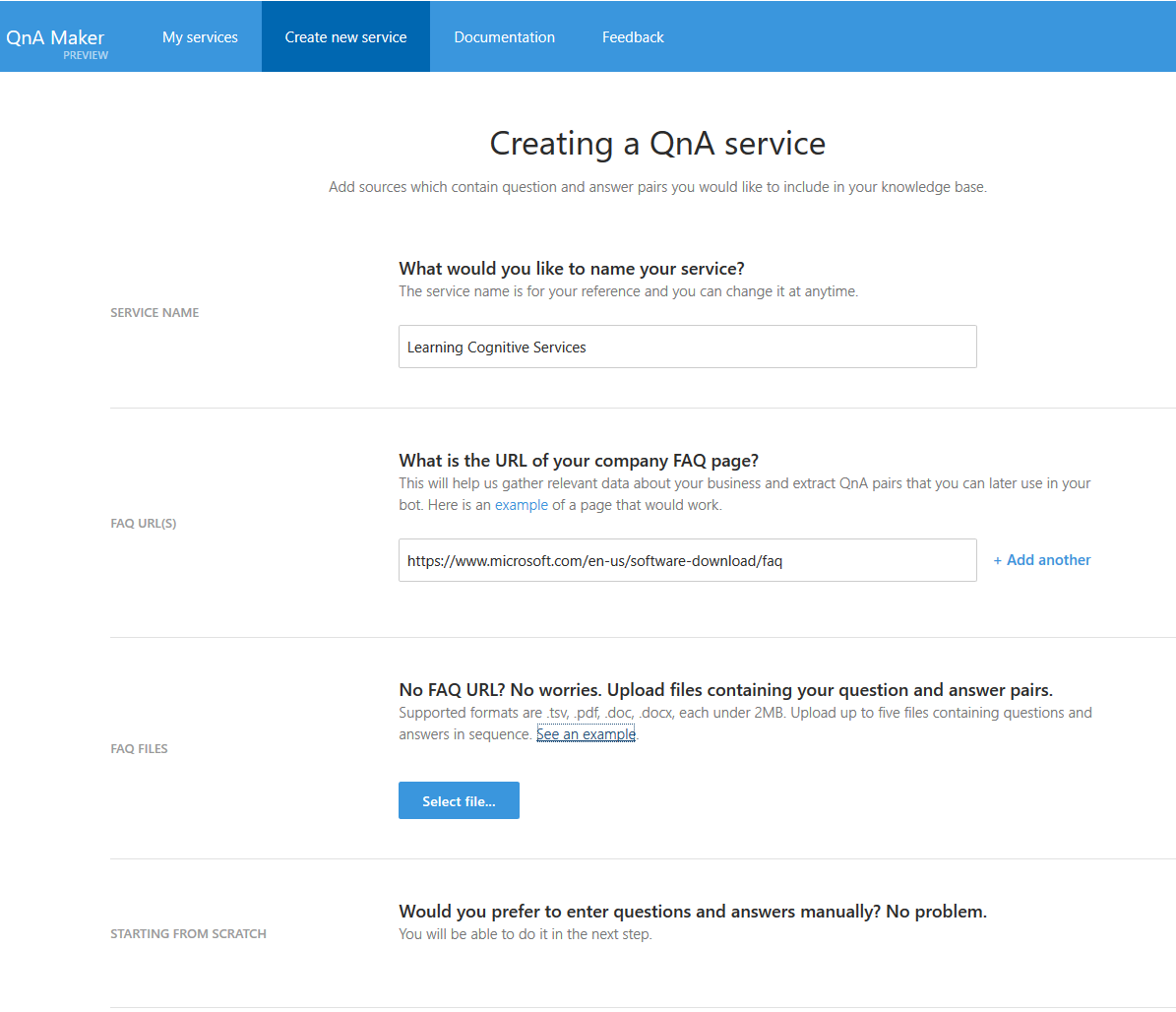The height and width of the screenshot is (1012, 1176).
Task: Open the example FAQ page link
Action: point(522,505)
